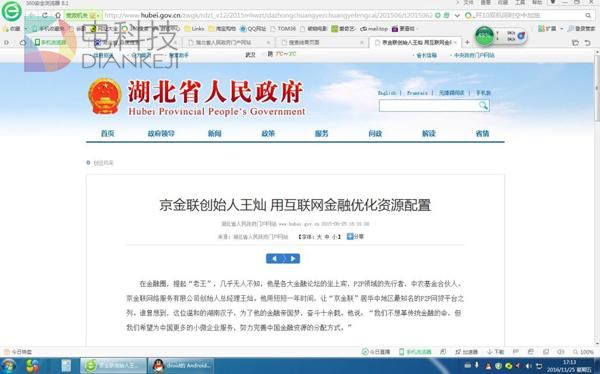Click the restore closed tab undo icon

(588, 42)
